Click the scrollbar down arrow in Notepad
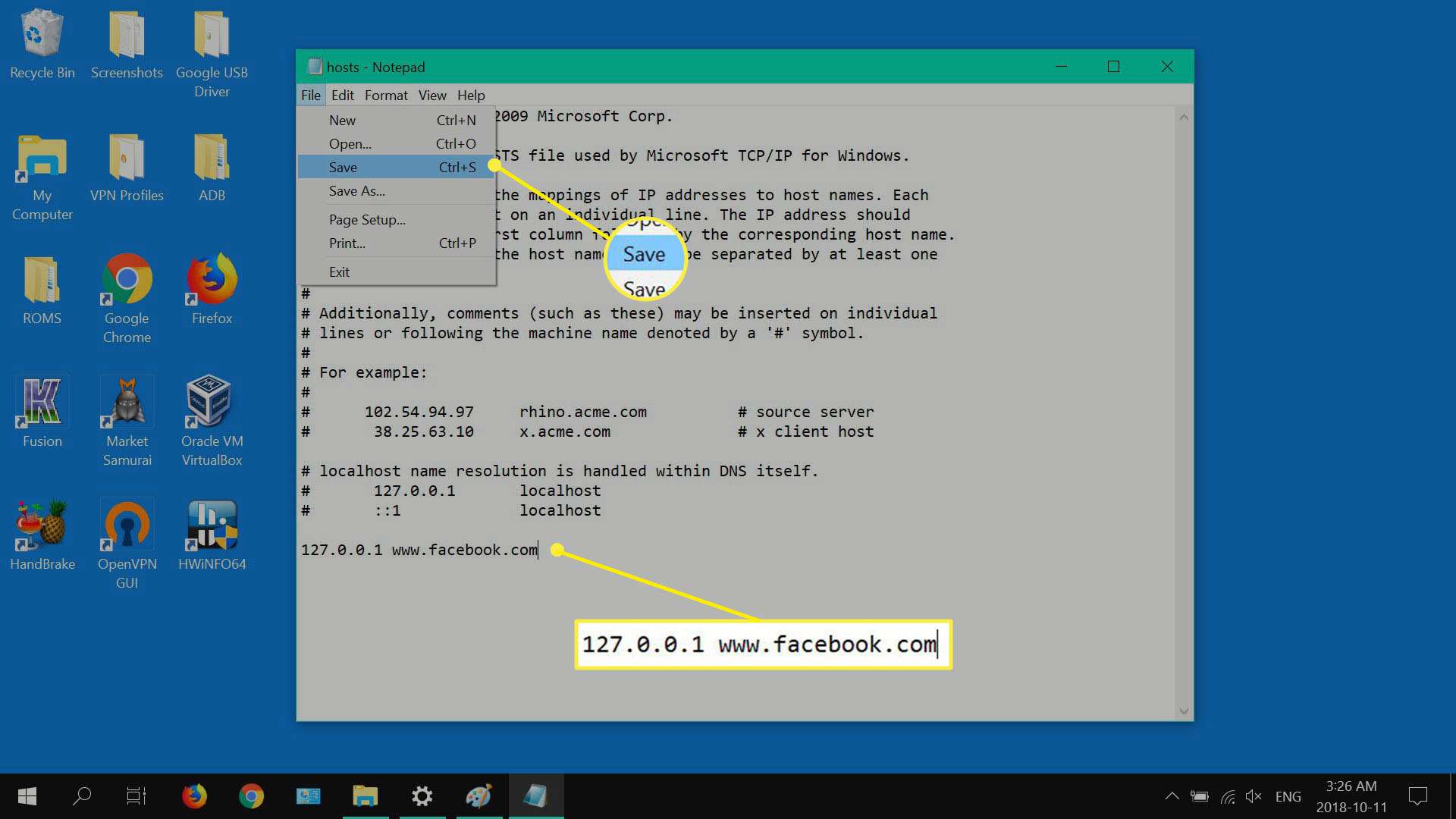This screenshot has width=1456, height=819. (1183, 711)
